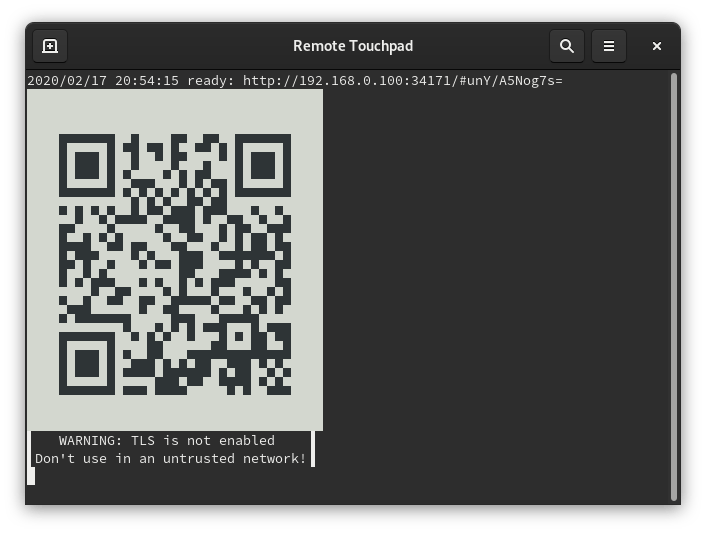706x533 pixels.
Task: Click the terminal vertical scrollbar
Action: [x=674, y=287]
